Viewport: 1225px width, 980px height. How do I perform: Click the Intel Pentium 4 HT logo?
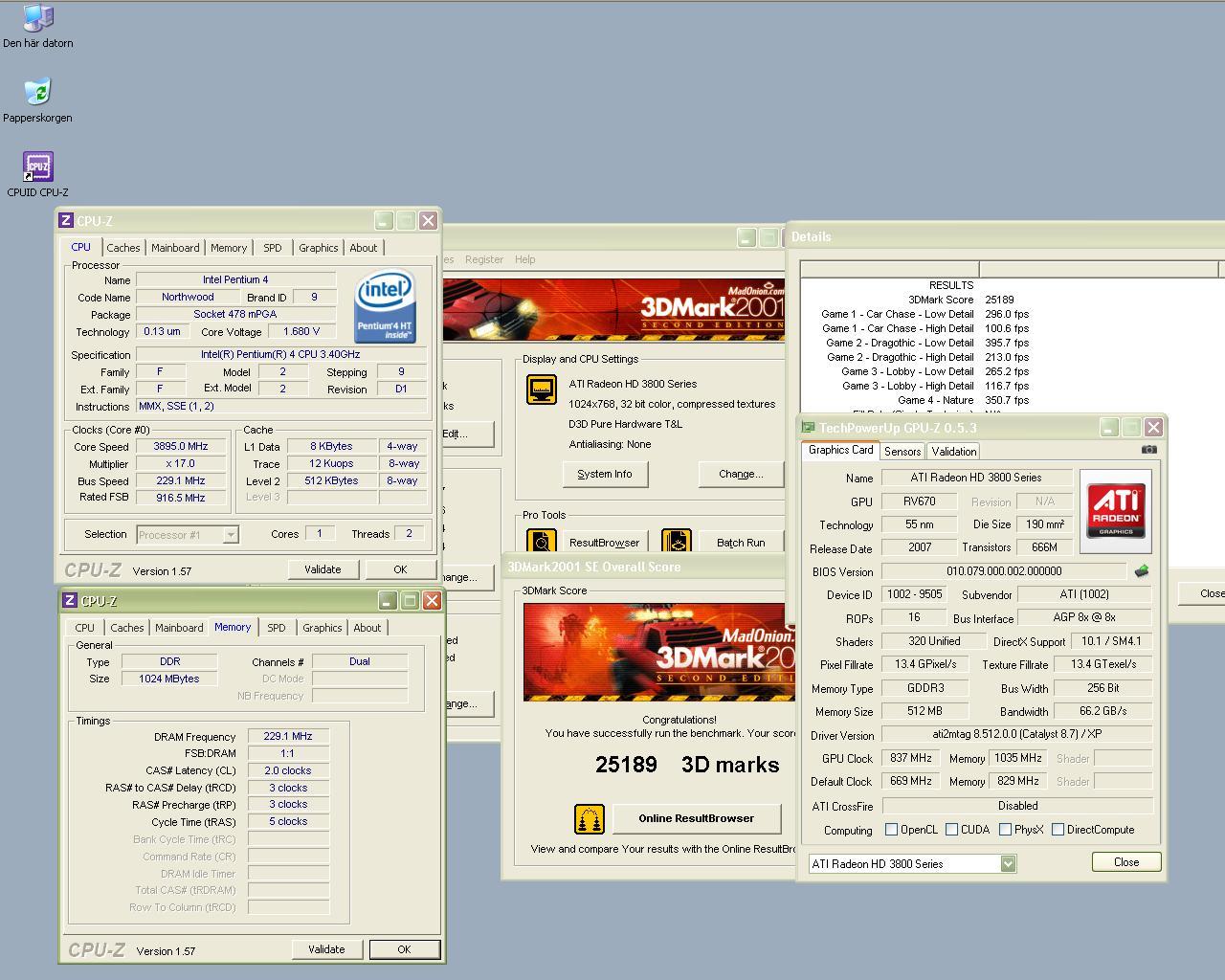385,307
